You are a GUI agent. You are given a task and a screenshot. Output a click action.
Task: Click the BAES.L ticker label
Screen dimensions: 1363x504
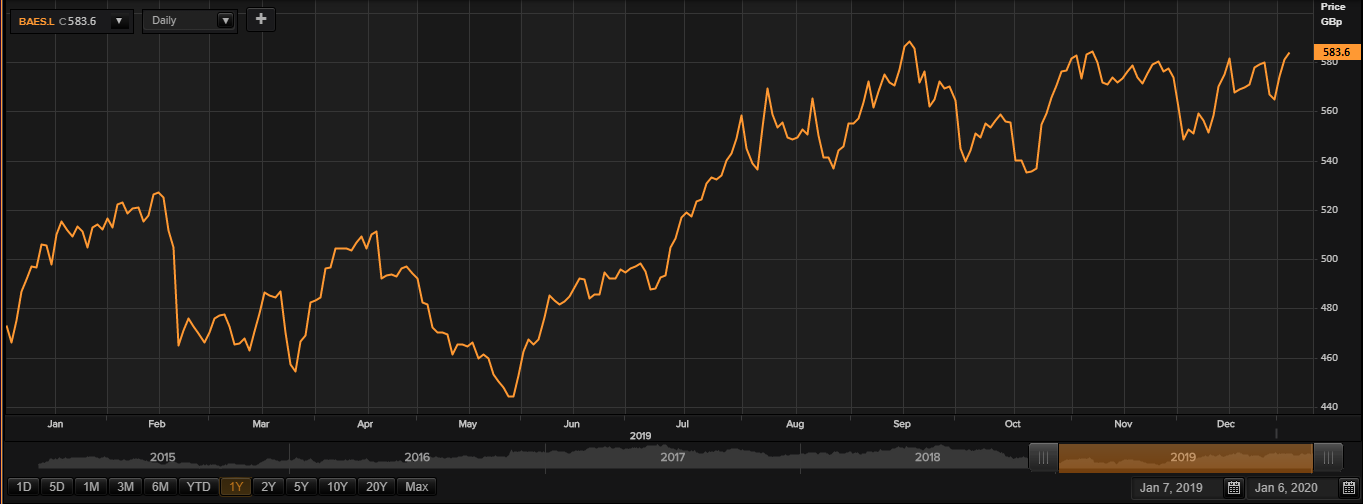[x=37, y=20]
